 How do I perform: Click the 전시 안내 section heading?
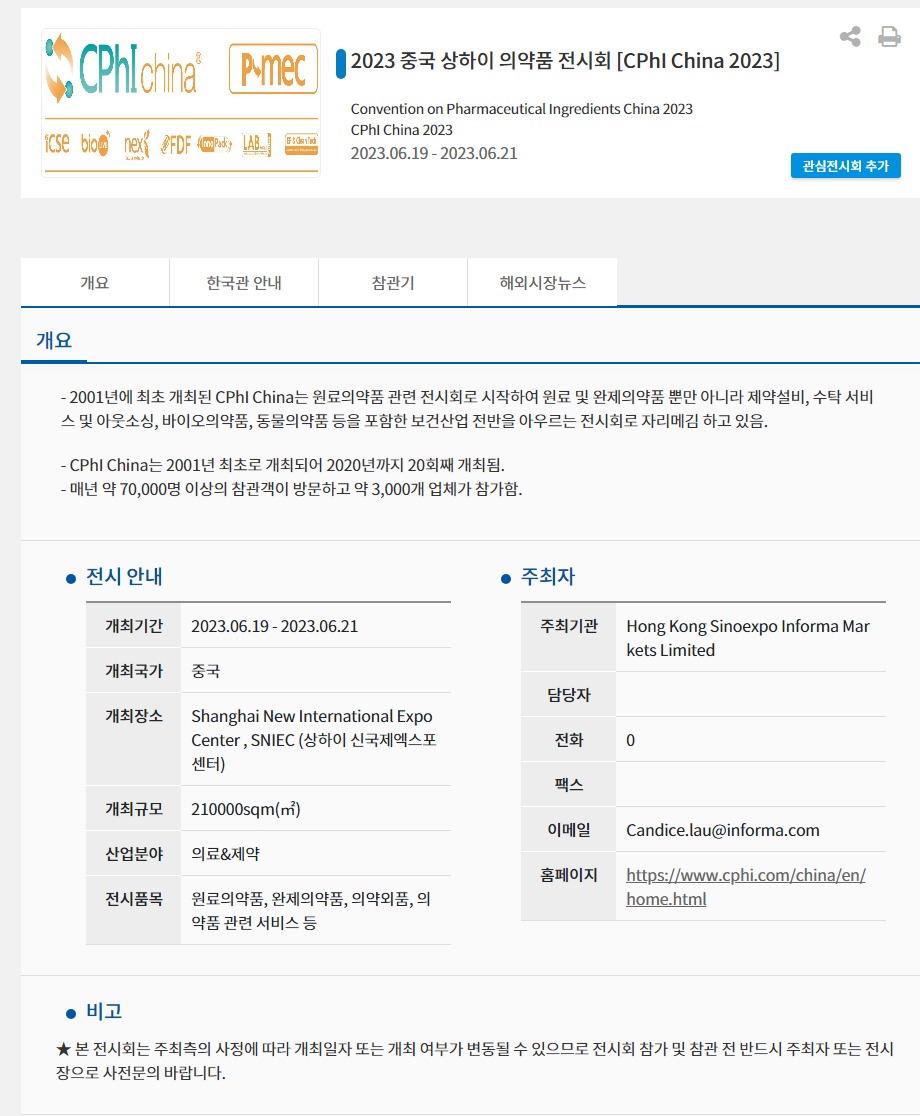coord(124,577)
